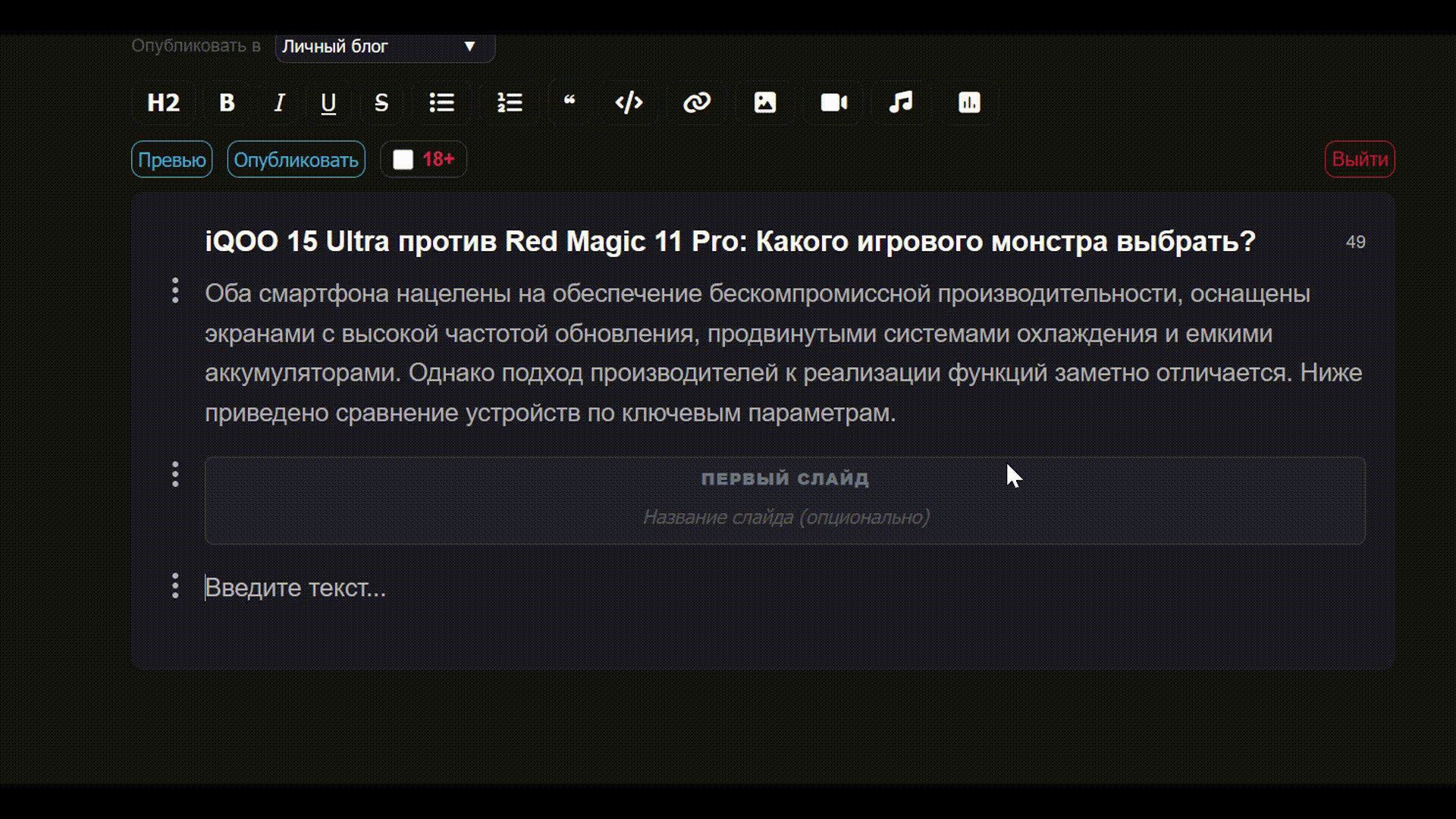
Task: Apply H2 heading formatting
Action: tap(163, 102)
